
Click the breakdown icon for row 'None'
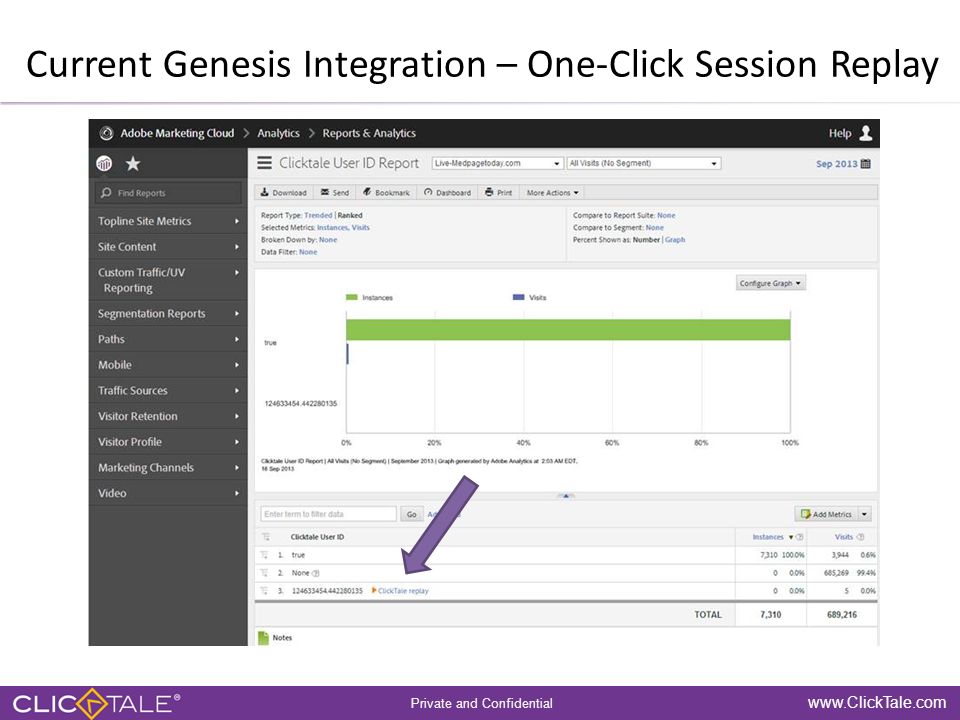(264, 573)
